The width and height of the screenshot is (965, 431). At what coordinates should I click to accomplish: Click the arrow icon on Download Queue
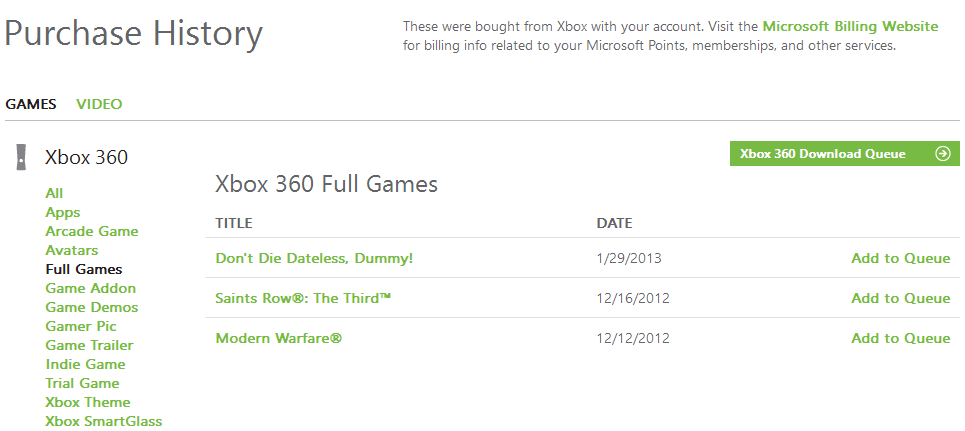tap(942, 154)
